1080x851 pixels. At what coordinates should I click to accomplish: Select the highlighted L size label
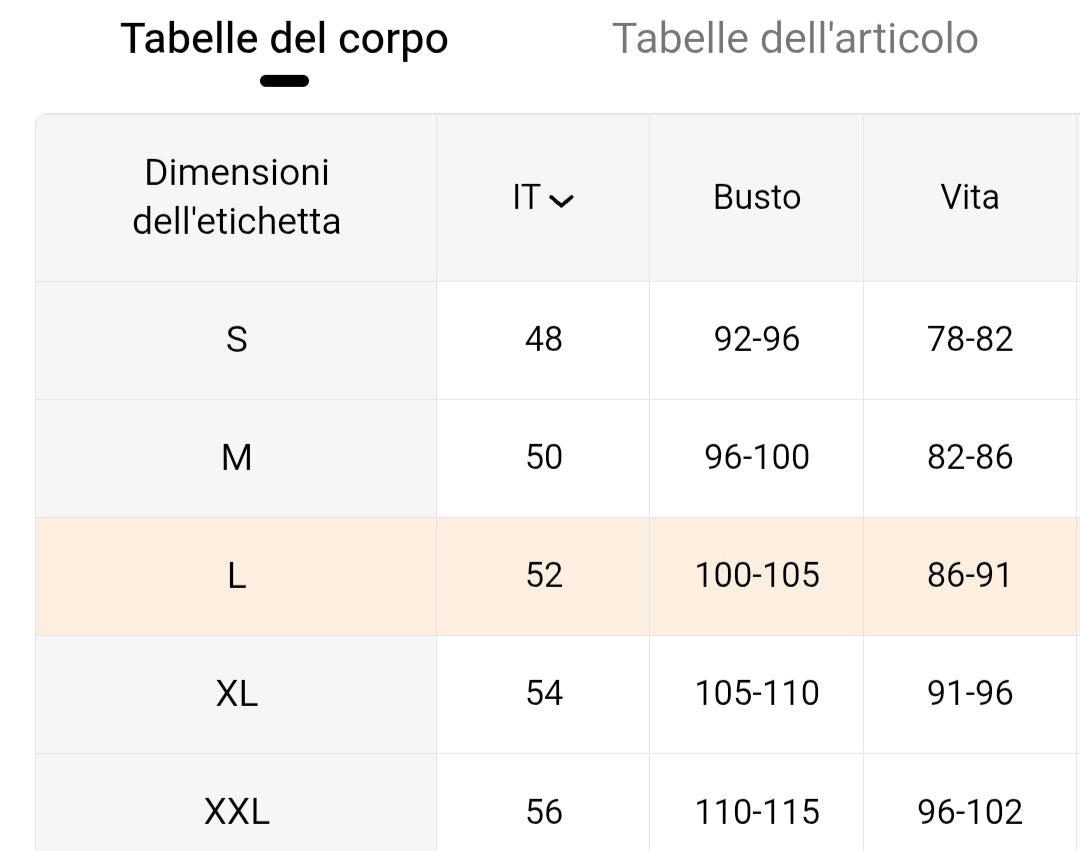pyautogui.click(x=236, y=576)
